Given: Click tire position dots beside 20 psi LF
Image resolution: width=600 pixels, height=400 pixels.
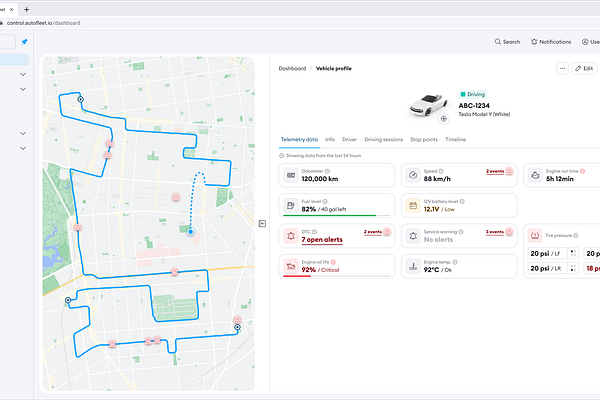Looking at the screenshot, I should 573,253.
